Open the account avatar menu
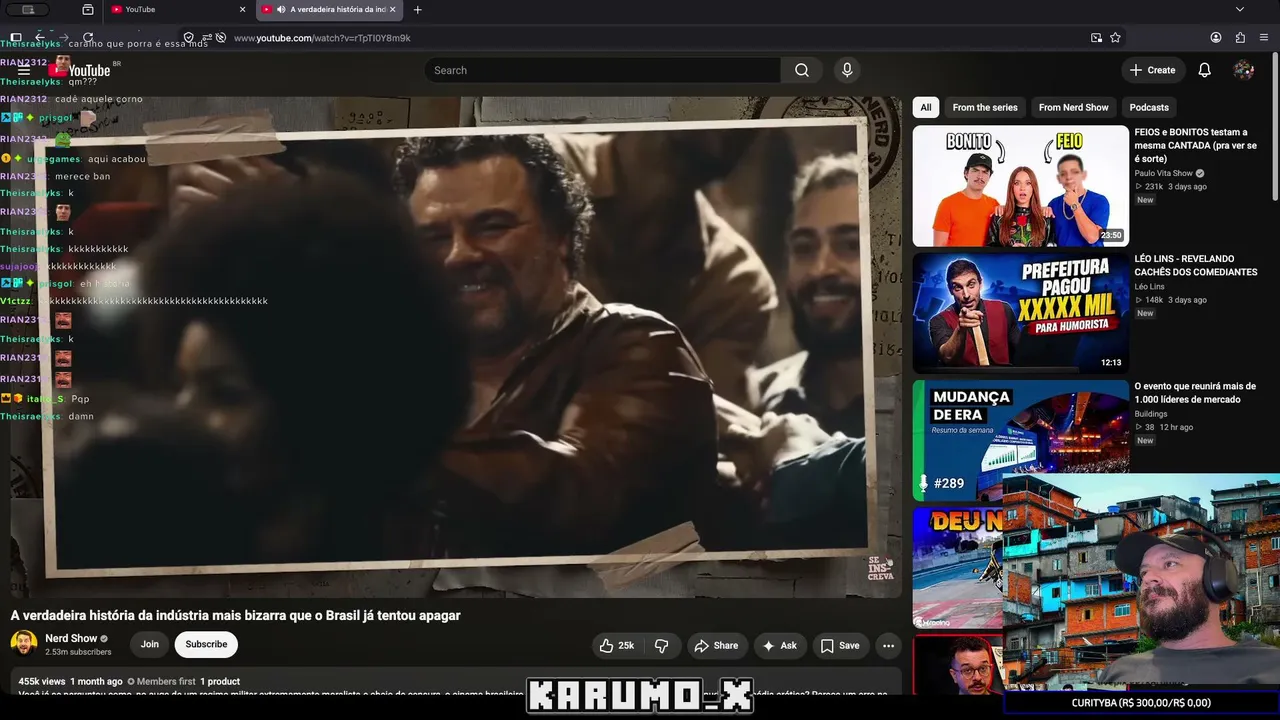 coord(1244,70)
